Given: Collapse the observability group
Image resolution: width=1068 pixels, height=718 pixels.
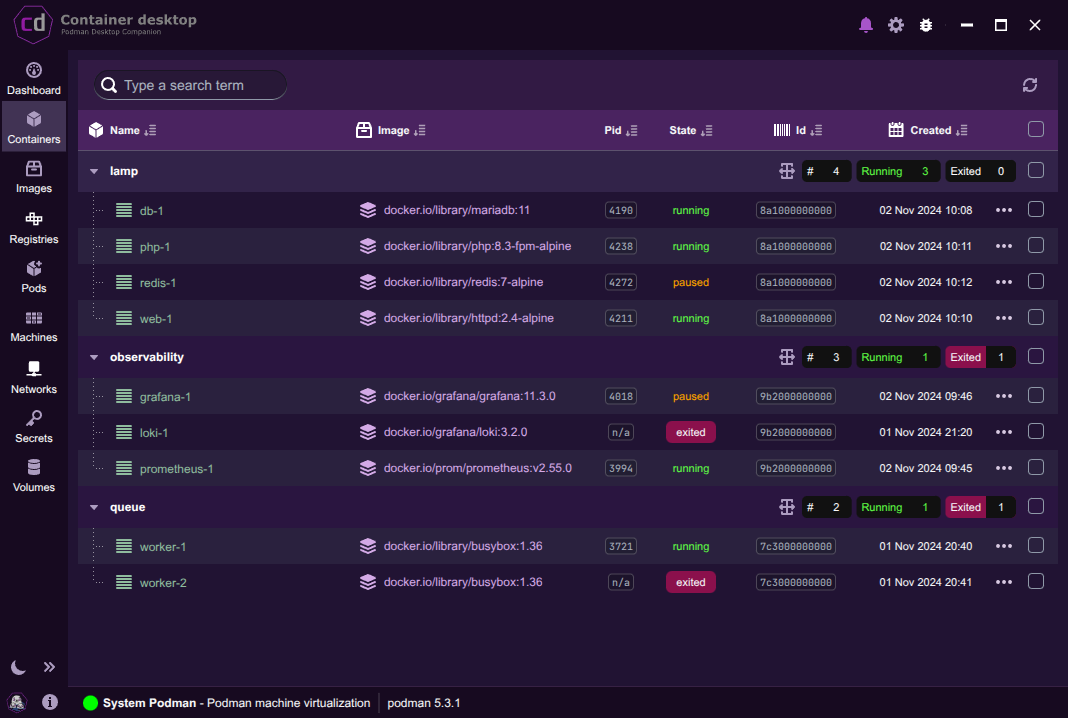Looking at the screenshot, I should tap(94, 358).
